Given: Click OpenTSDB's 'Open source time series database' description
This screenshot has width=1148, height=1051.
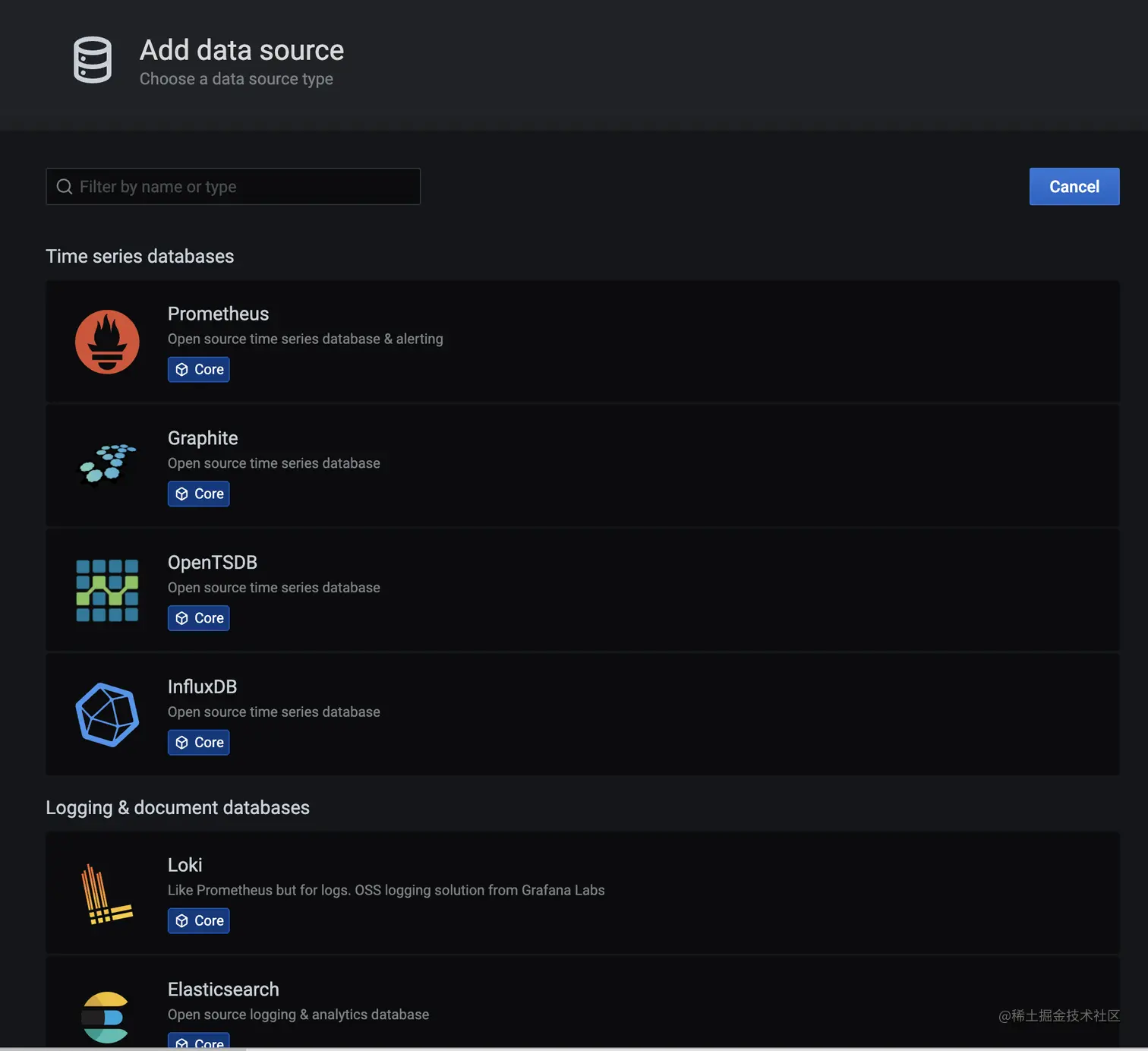Looking at the screenshot, I should 274,588.
